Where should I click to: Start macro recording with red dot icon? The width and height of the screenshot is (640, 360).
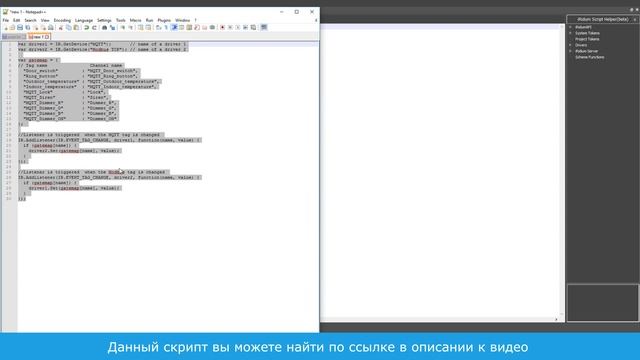(222, 27)
